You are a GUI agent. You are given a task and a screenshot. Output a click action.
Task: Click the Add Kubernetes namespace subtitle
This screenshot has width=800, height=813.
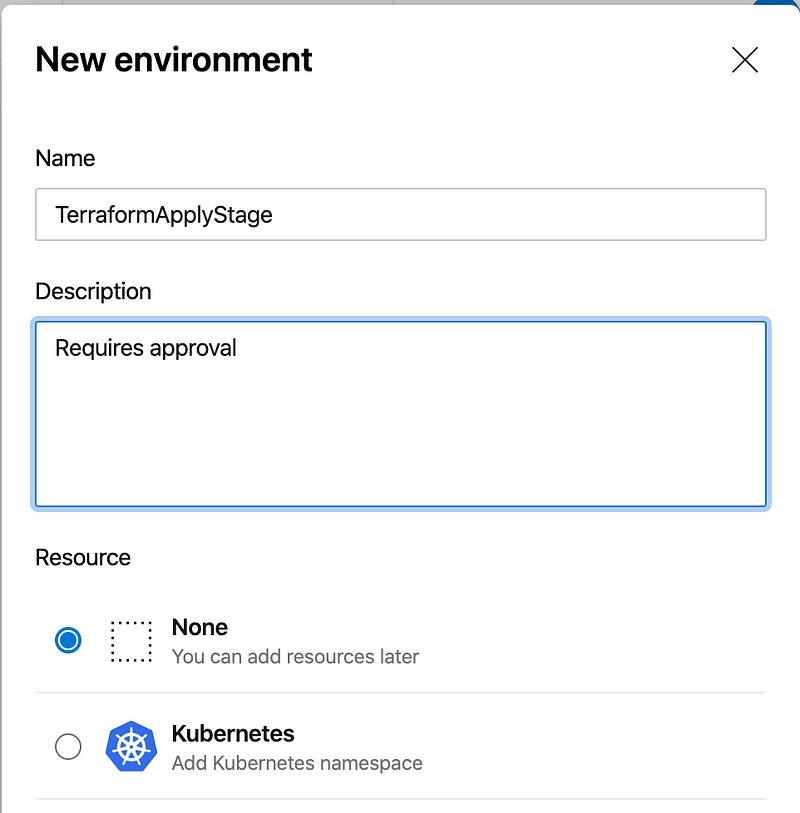(297, 763)
